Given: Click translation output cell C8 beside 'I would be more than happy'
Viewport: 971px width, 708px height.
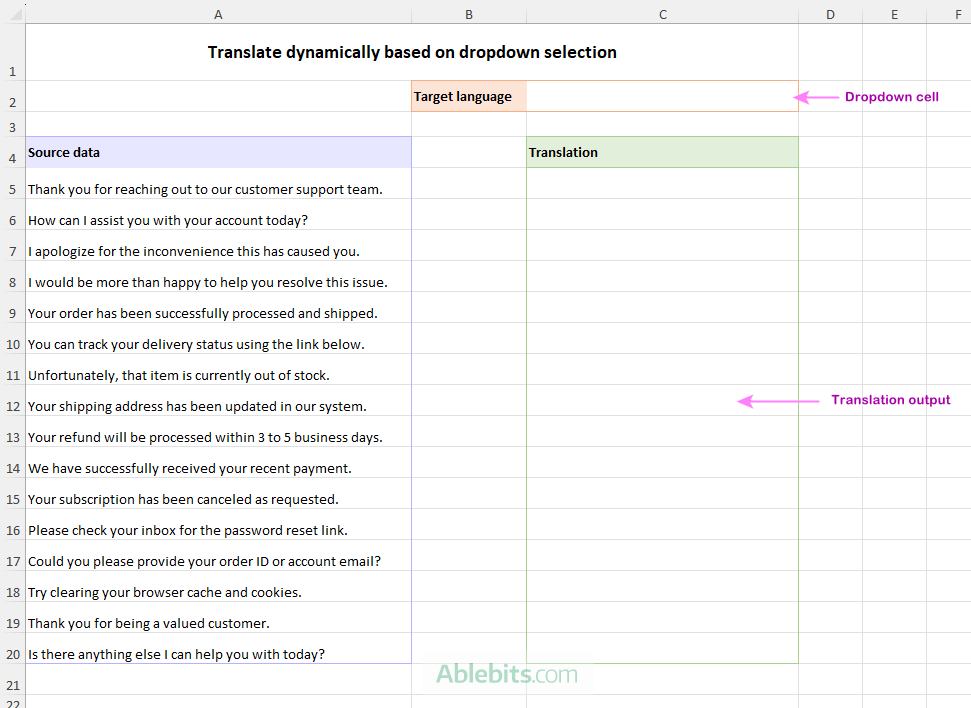Looking at the screenshot, I should coord(662,276).
